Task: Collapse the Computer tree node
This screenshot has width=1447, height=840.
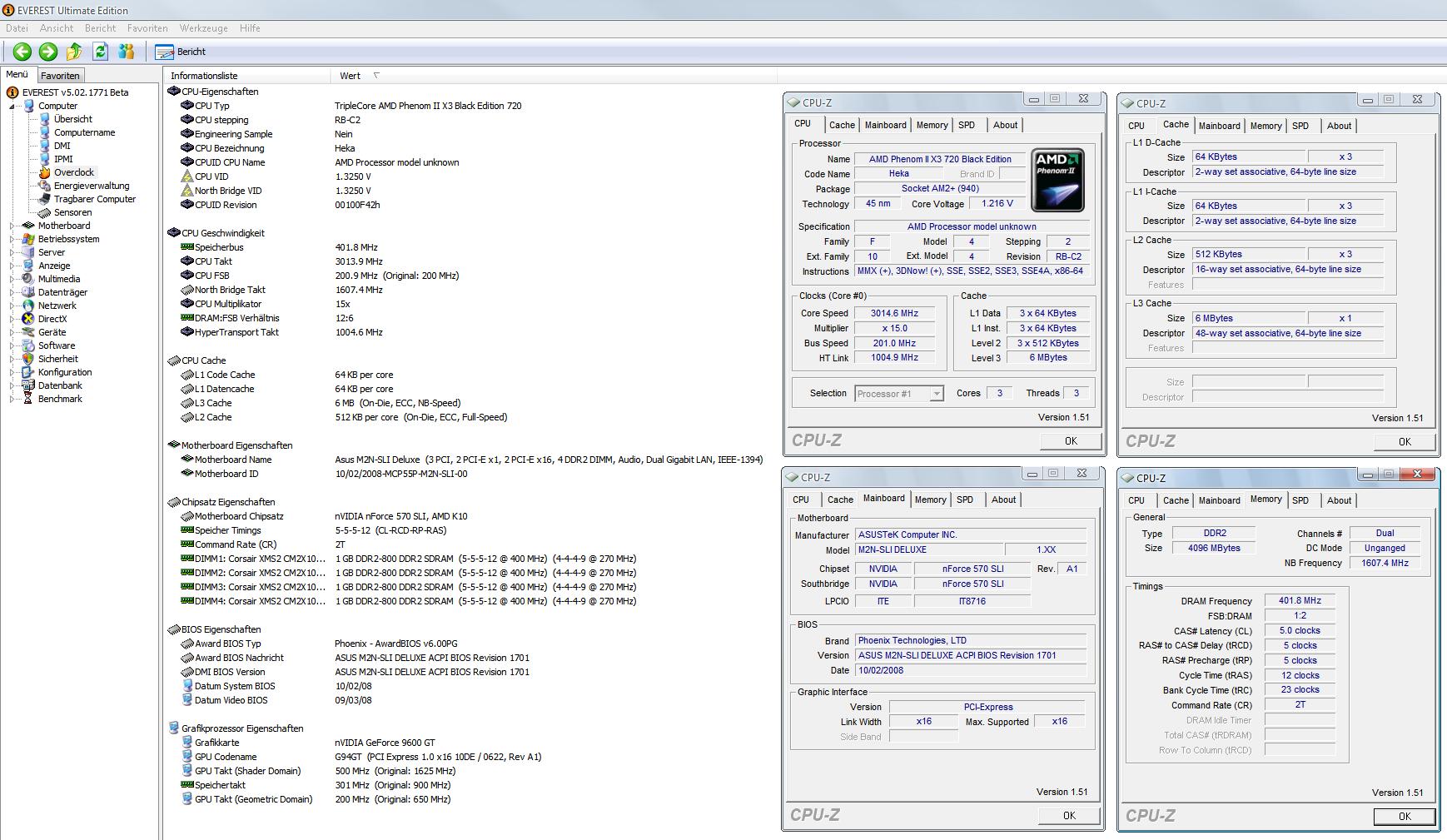Action: pyautogui.click(x=12, y=107)
